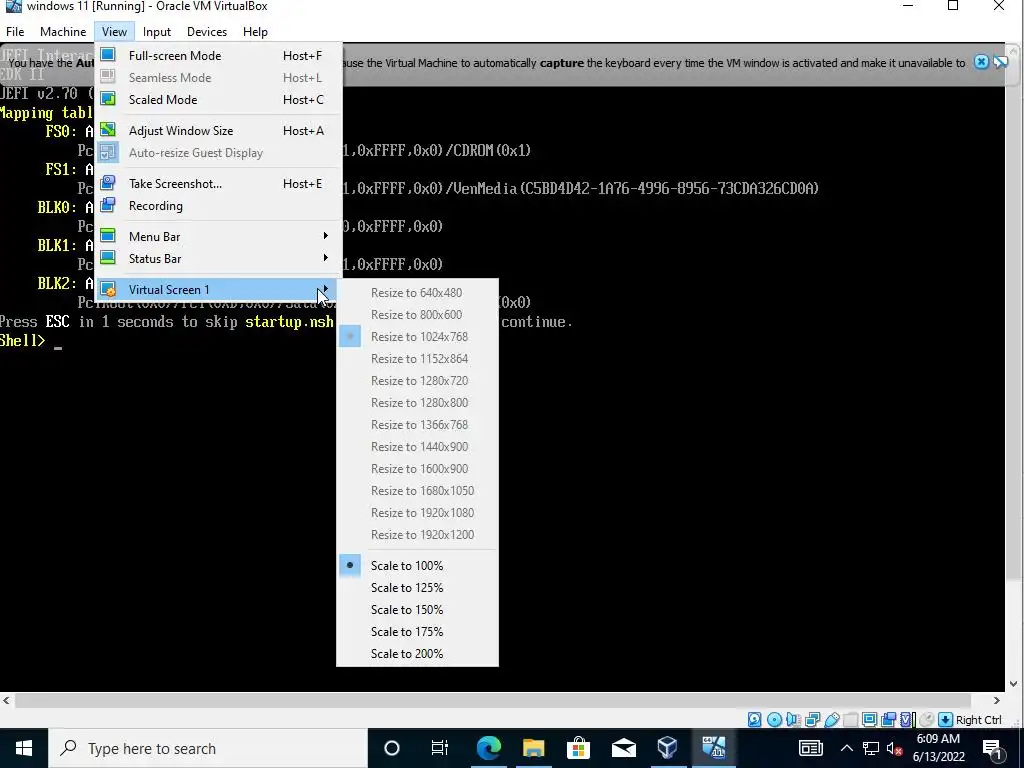Select Take Screenshot... option
The height and width of the screenshot is (768, 1024).
[218, 184]
